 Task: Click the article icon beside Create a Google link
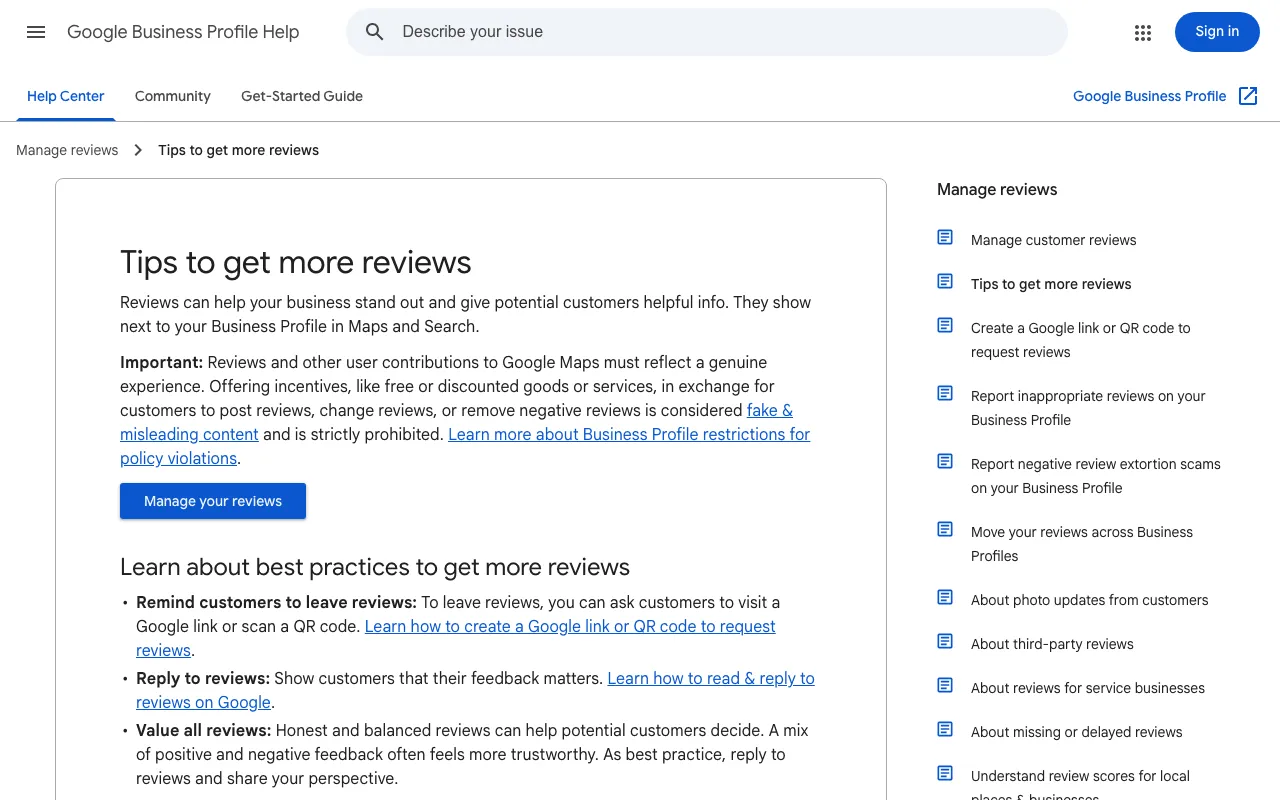click(945, 325)
